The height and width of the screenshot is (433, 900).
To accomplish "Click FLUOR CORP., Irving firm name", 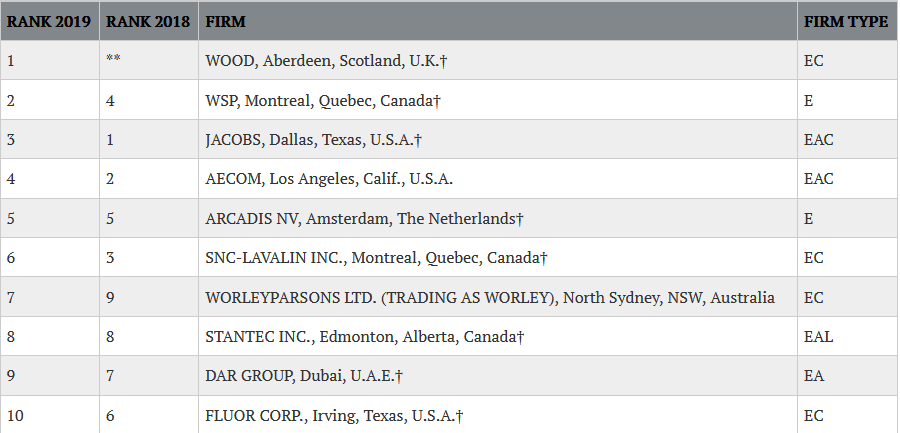I will click(334, 415).
